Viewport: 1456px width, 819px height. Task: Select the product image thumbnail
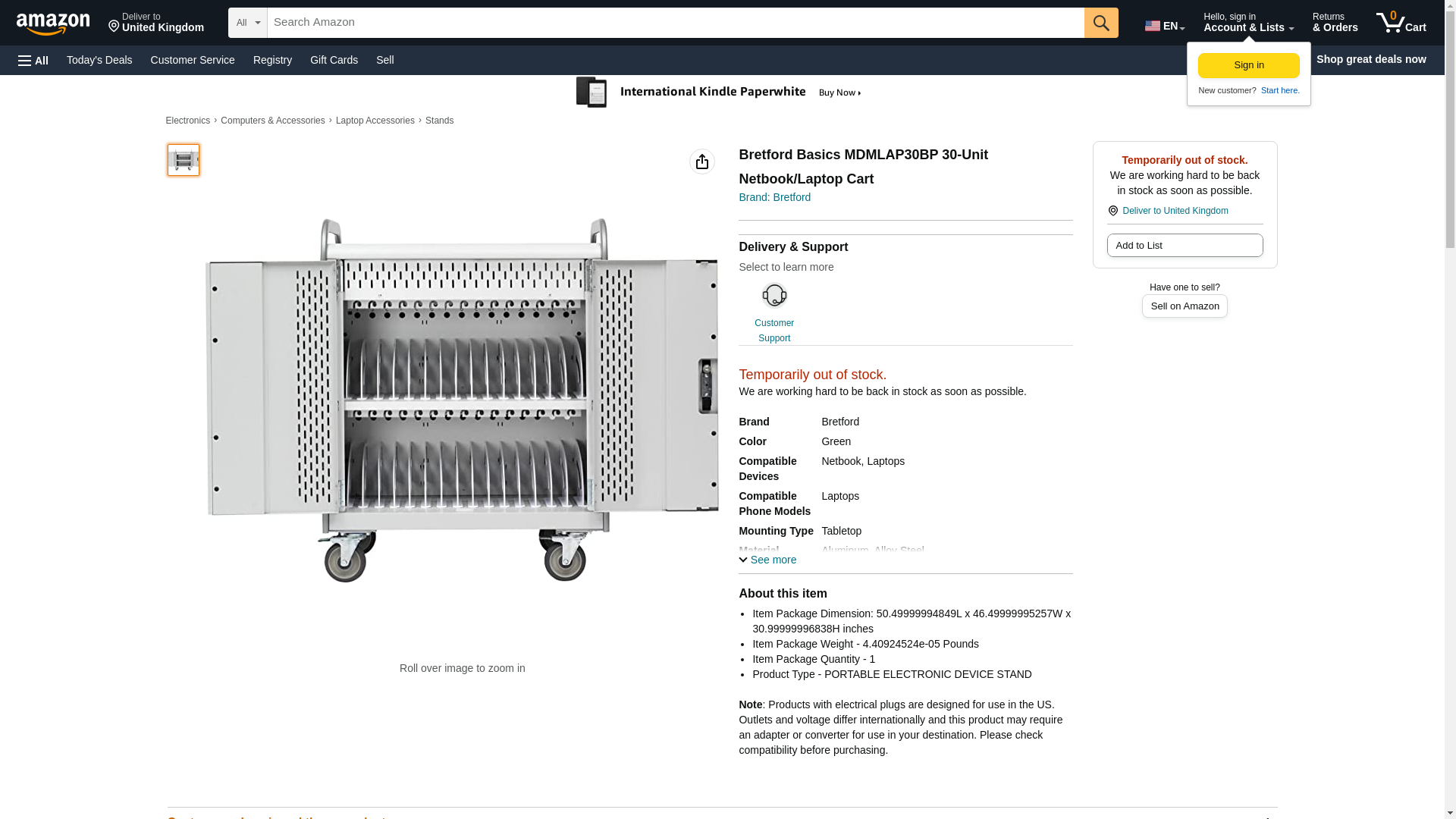[184, 160]
